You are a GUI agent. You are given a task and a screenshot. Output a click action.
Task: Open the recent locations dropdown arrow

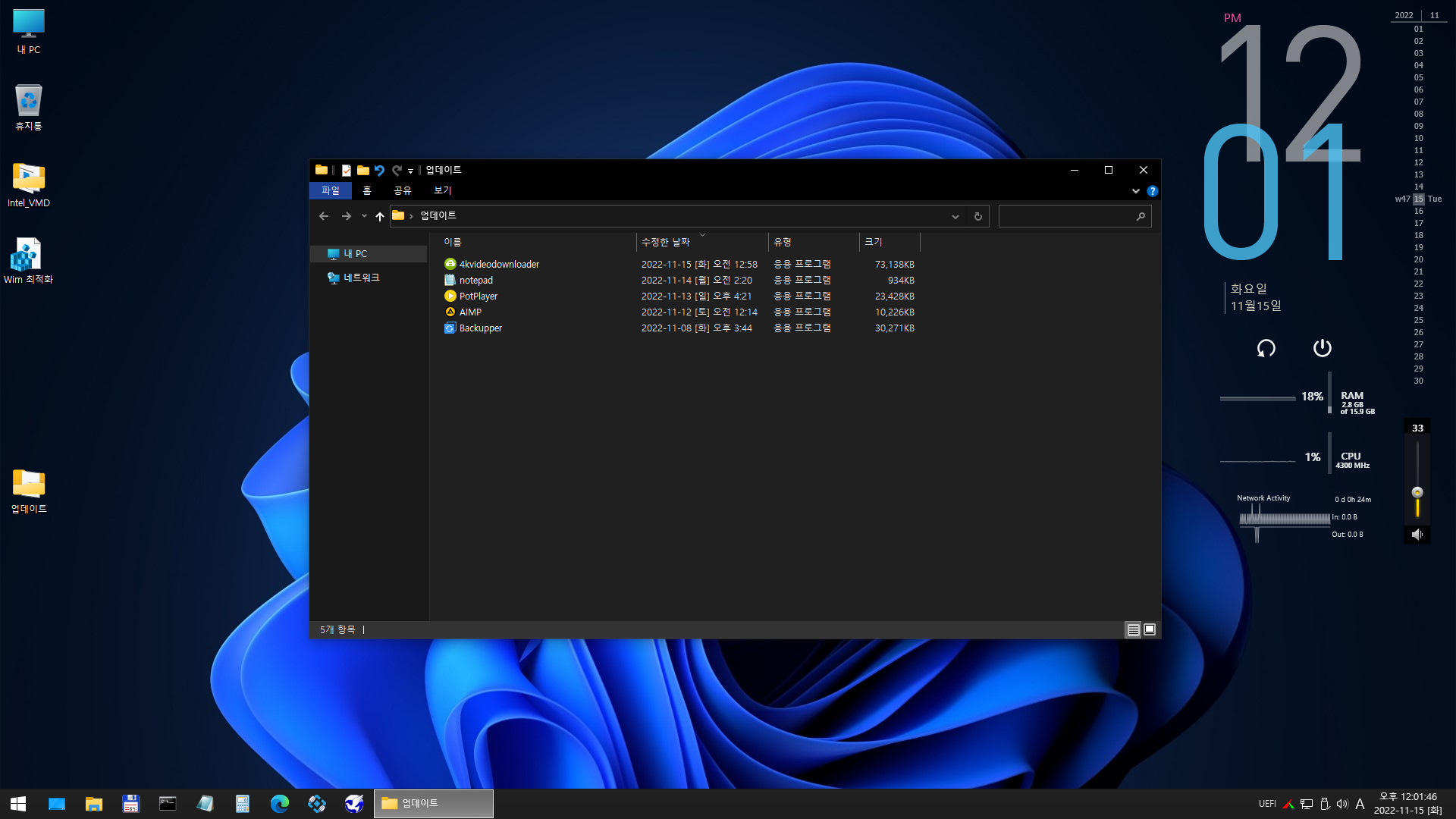[364, 216]
